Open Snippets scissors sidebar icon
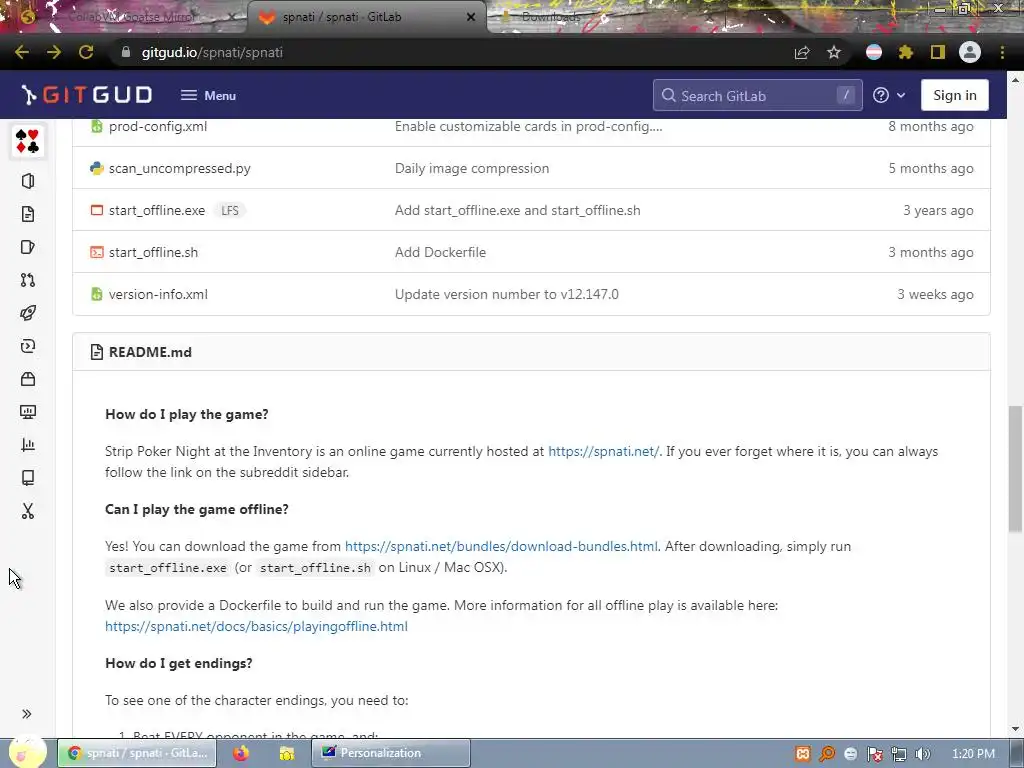 pyautogui.click(x=27, y=511)
